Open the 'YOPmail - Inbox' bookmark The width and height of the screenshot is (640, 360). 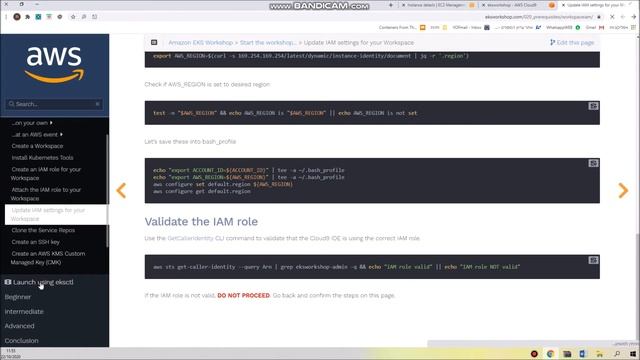tap(471, 27)
